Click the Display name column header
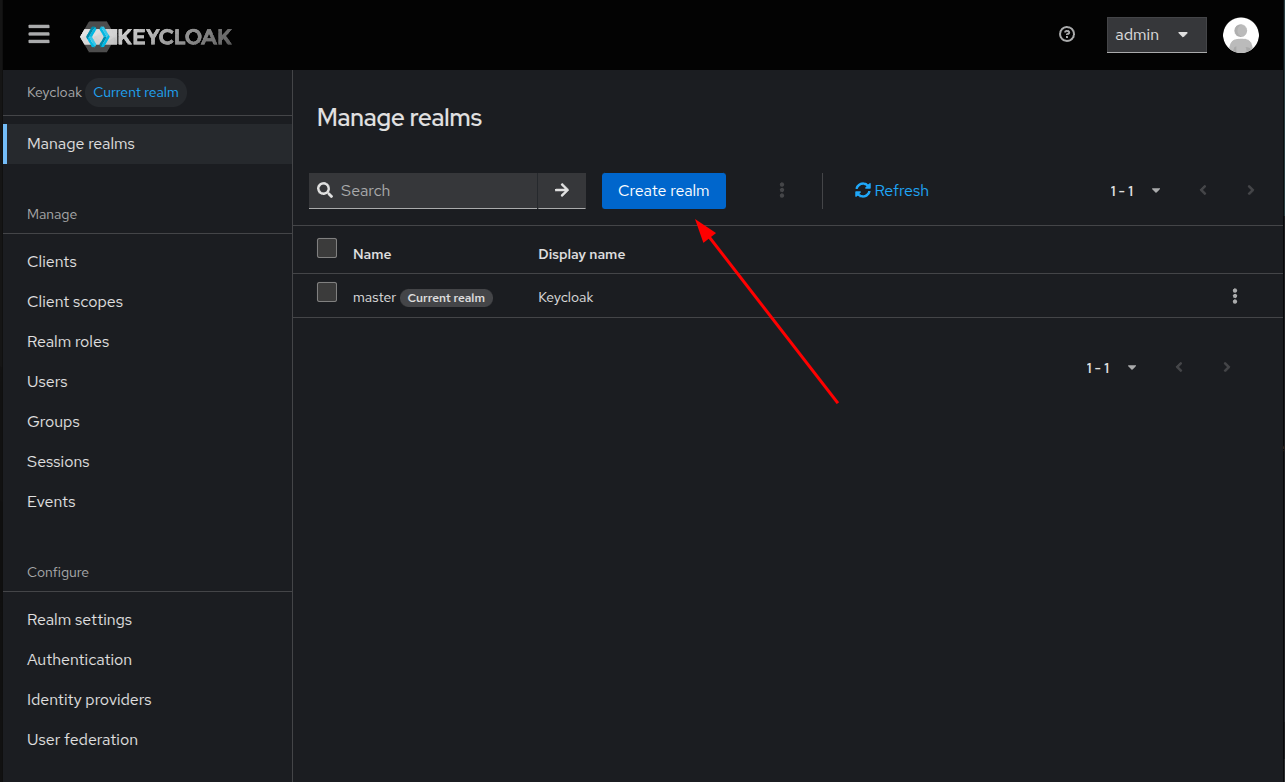This screenshot has height=782, width=1285. [581, 254]
